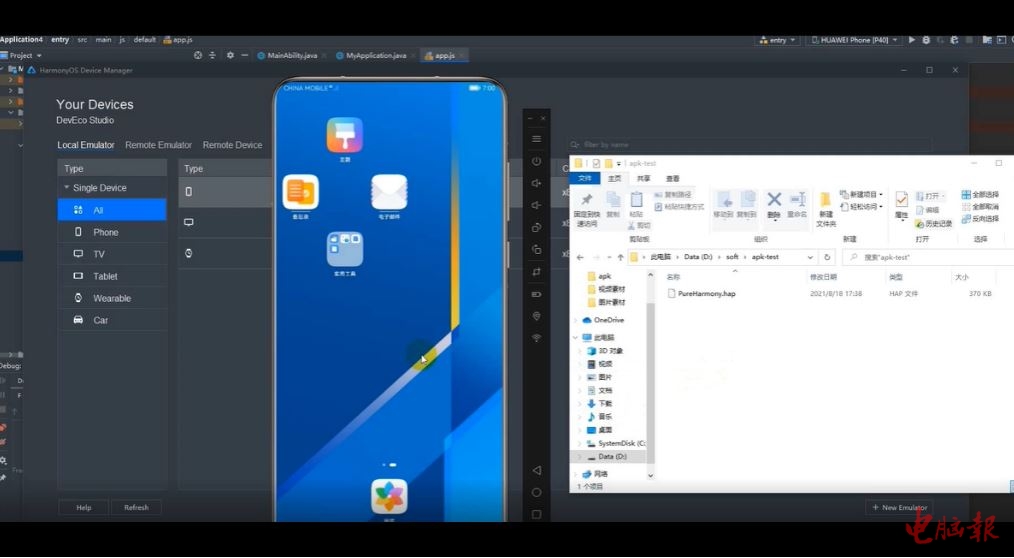Click the Refresh button in Device Manager
Viewport: 1014px width, 558px height.
click(136, 507)
